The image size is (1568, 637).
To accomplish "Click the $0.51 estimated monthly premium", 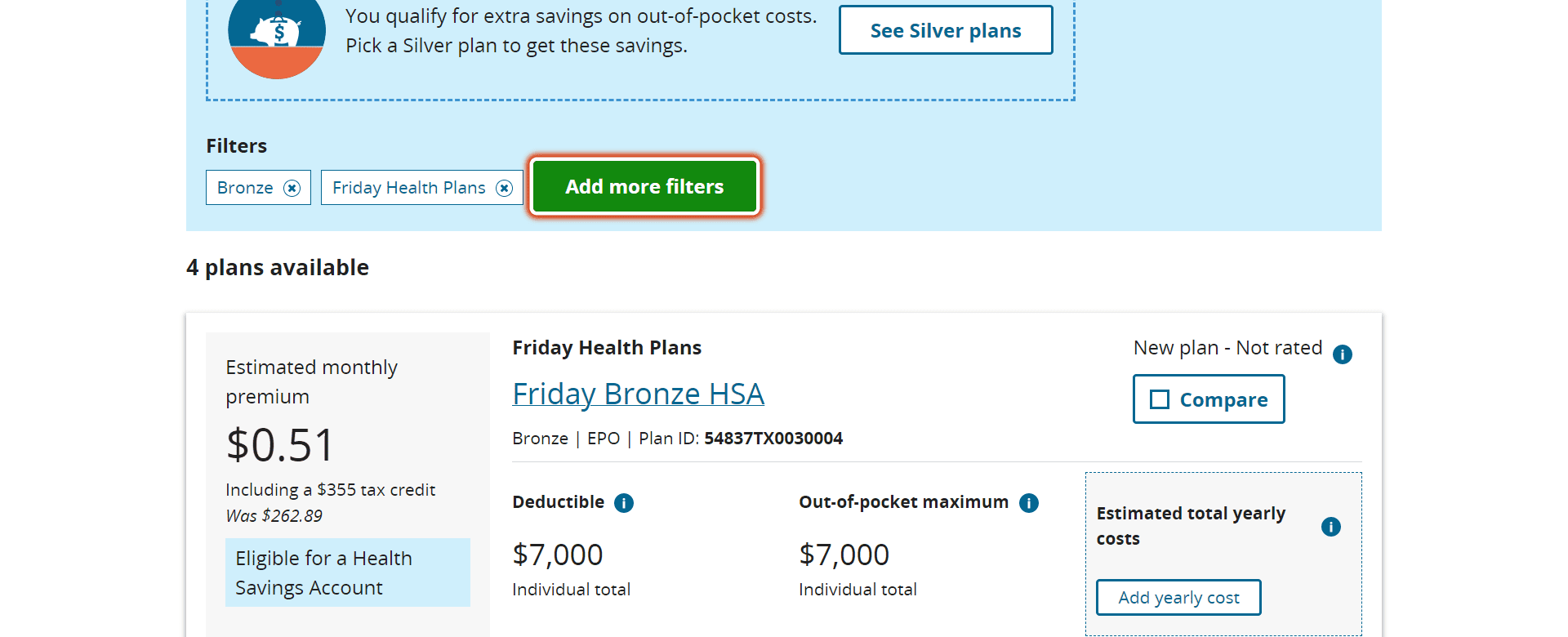I will [x=280, y=445].
